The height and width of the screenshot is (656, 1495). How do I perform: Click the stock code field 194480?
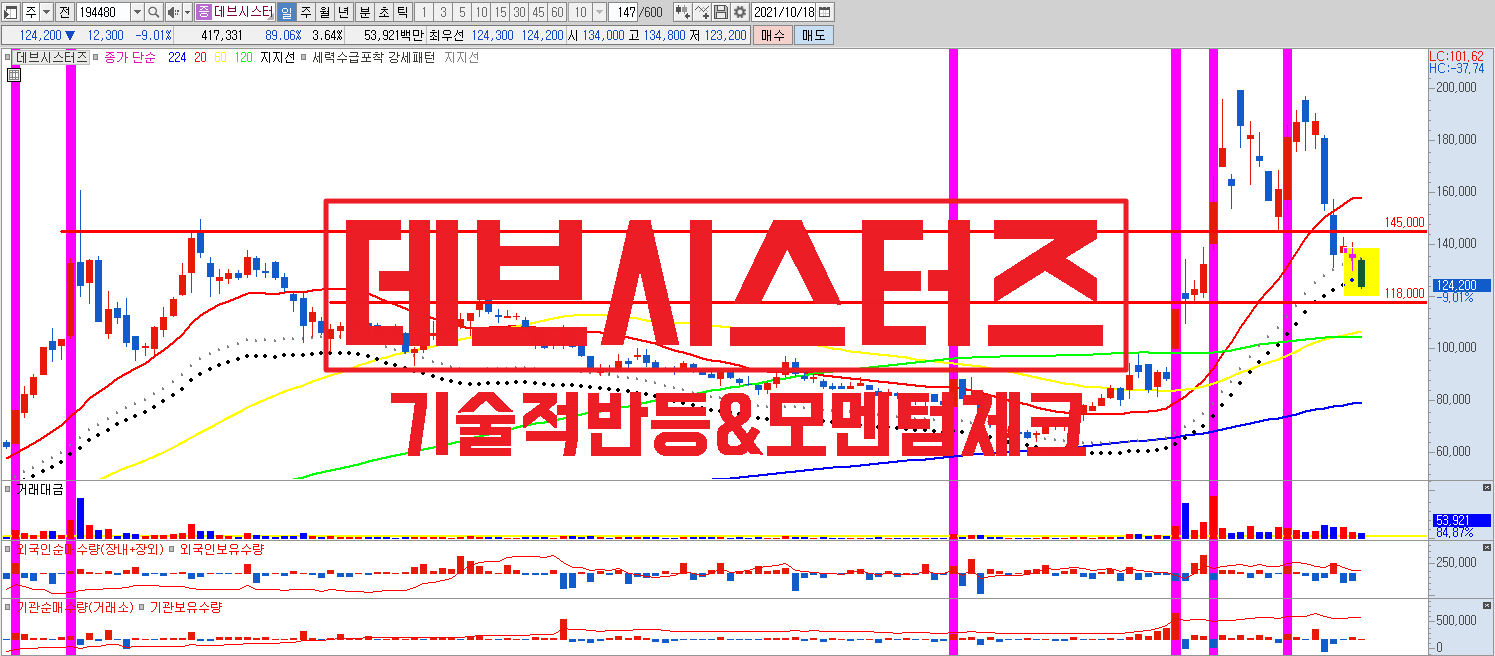click(103, 12)
